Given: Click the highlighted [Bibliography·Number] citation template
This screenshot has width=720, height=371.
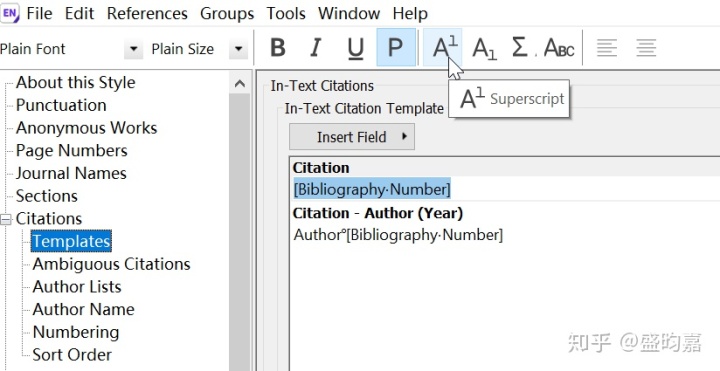Looking at the screenshot, I should [x=372, y=189].
